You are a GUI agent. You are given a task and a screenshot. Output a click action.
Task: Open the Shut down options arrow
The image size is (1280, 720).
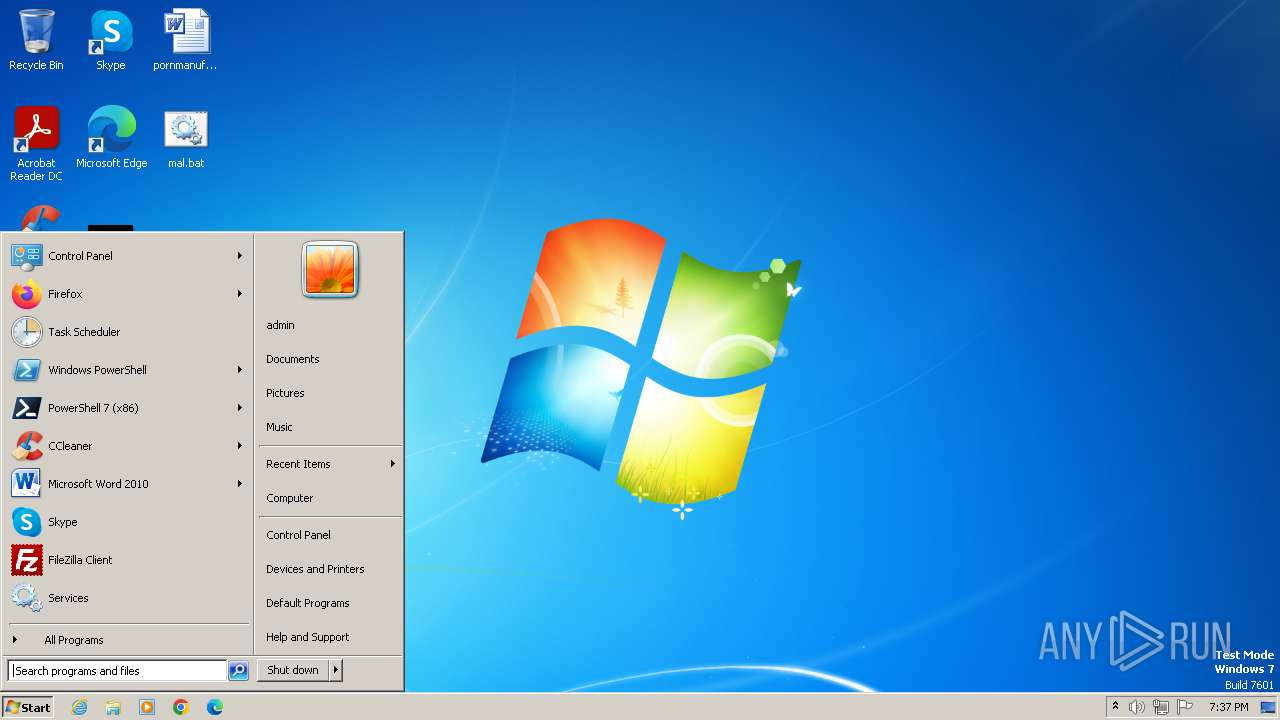pyautogui.click(x=336, y=671)
